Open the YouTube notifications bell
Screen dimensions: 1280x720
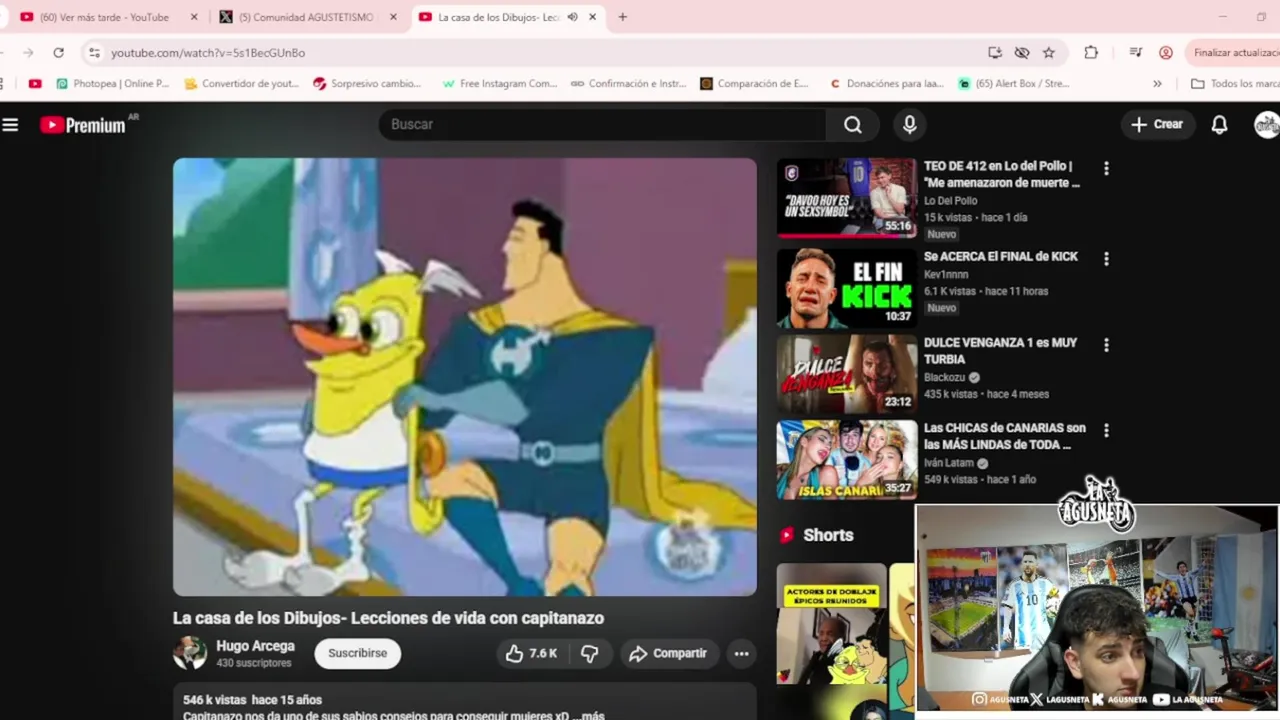pyautogui.click(x=1219, y=124)
